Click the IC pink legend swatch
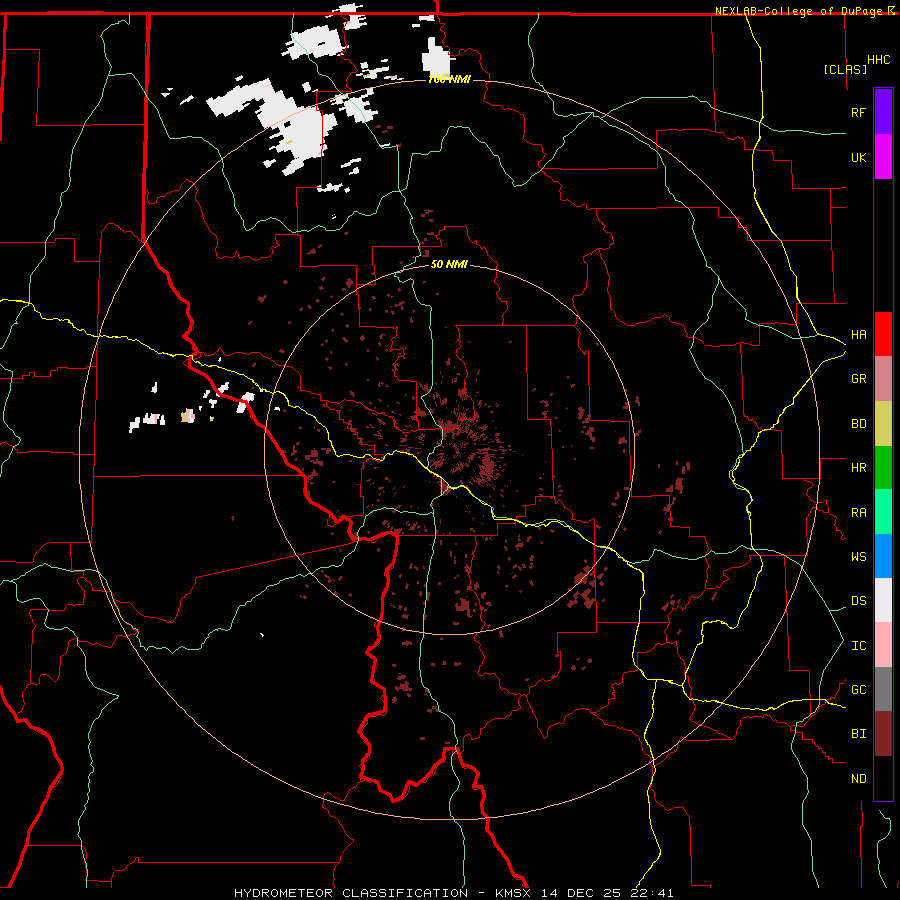 (x=883, y=645)
